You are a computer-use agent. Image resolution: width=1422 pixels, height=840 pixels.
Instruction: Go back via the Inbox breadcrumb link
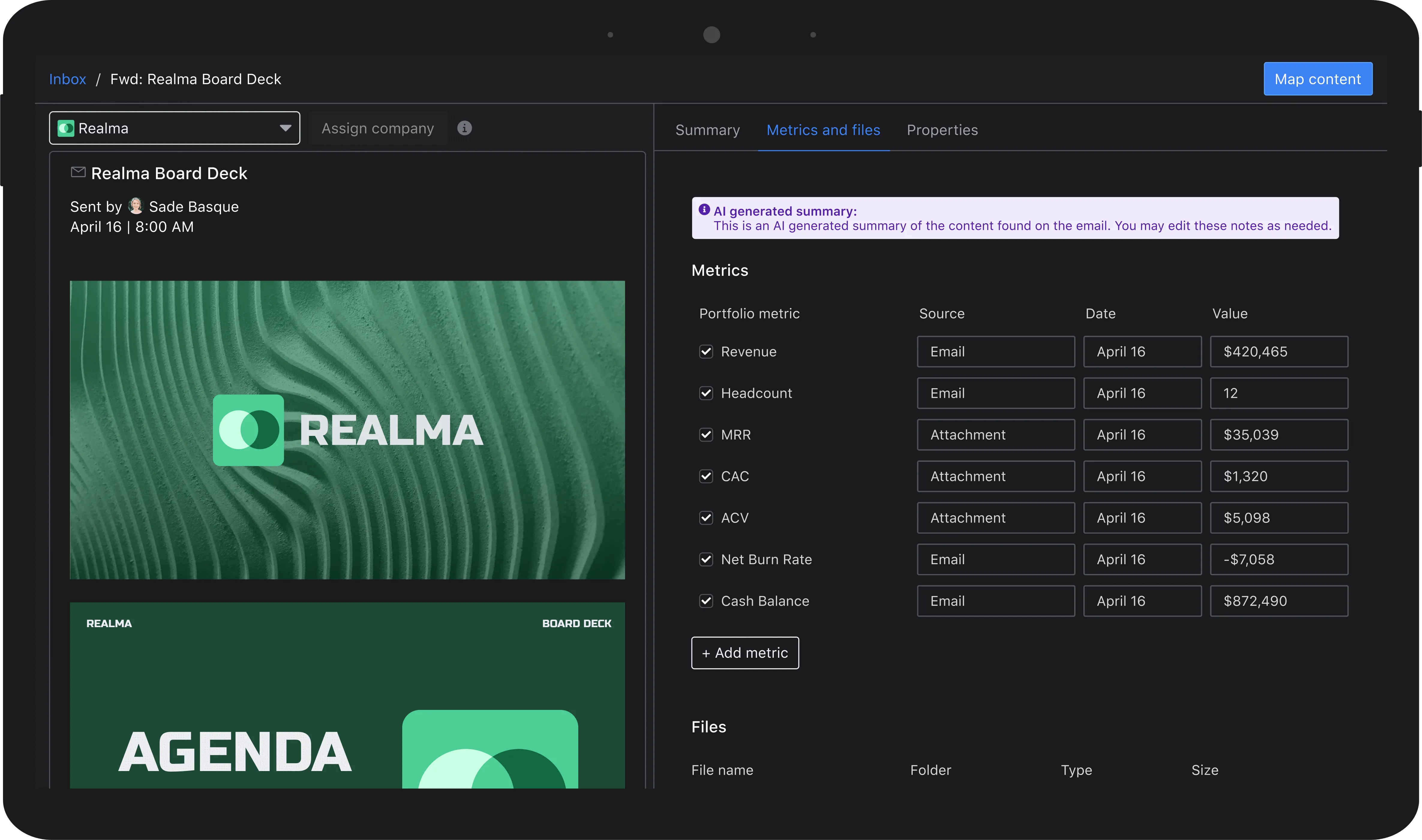click(67, 79)
